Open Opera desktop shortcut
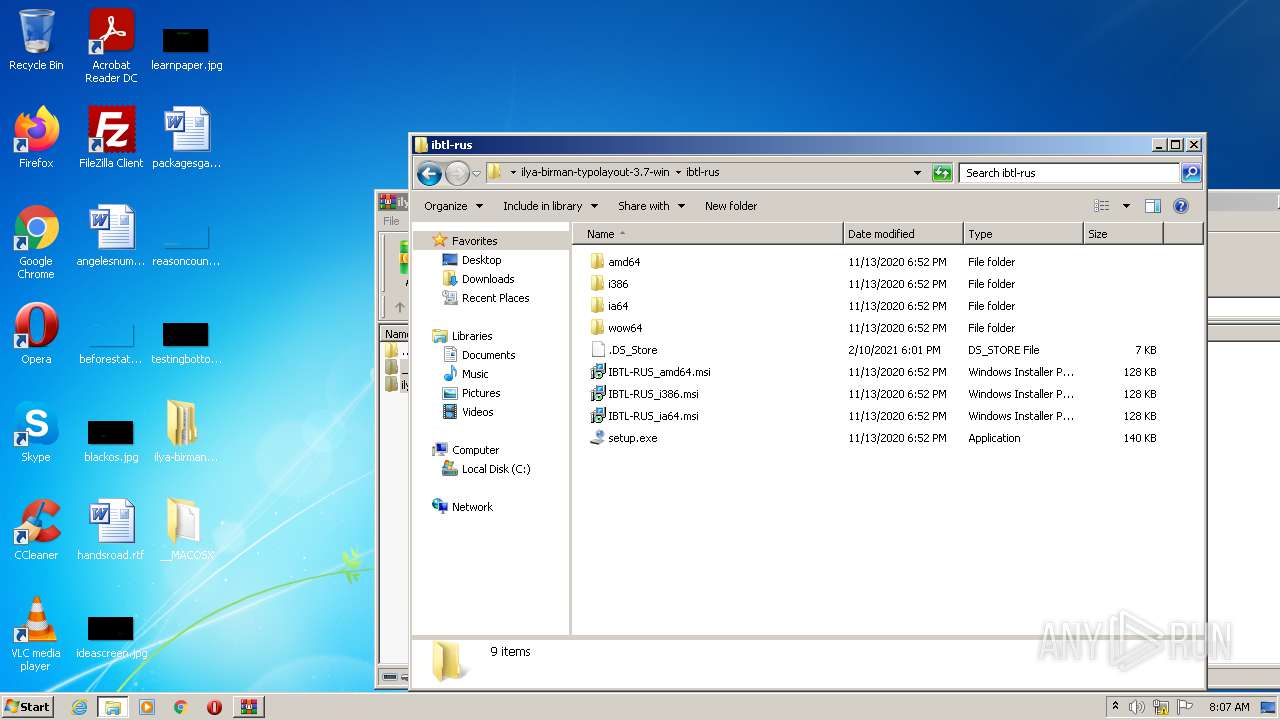 click(36, 334)
